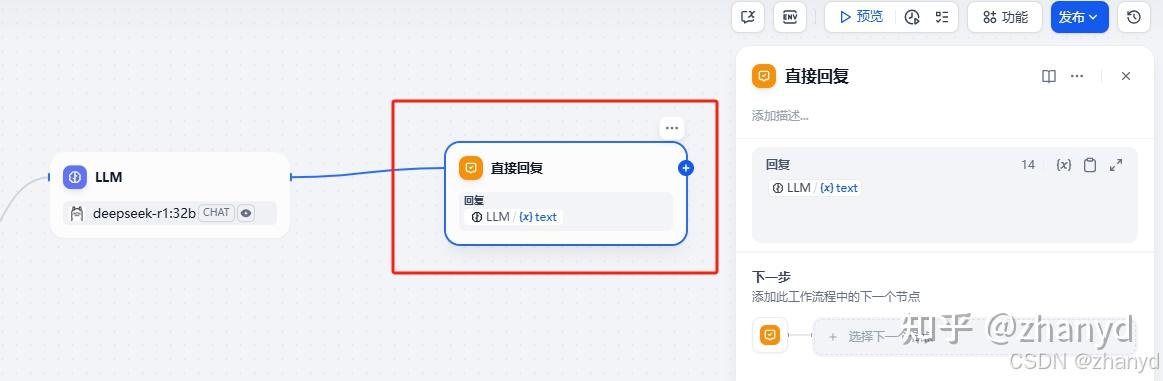Open the 发布 publish dropdown

[1079, 17]
